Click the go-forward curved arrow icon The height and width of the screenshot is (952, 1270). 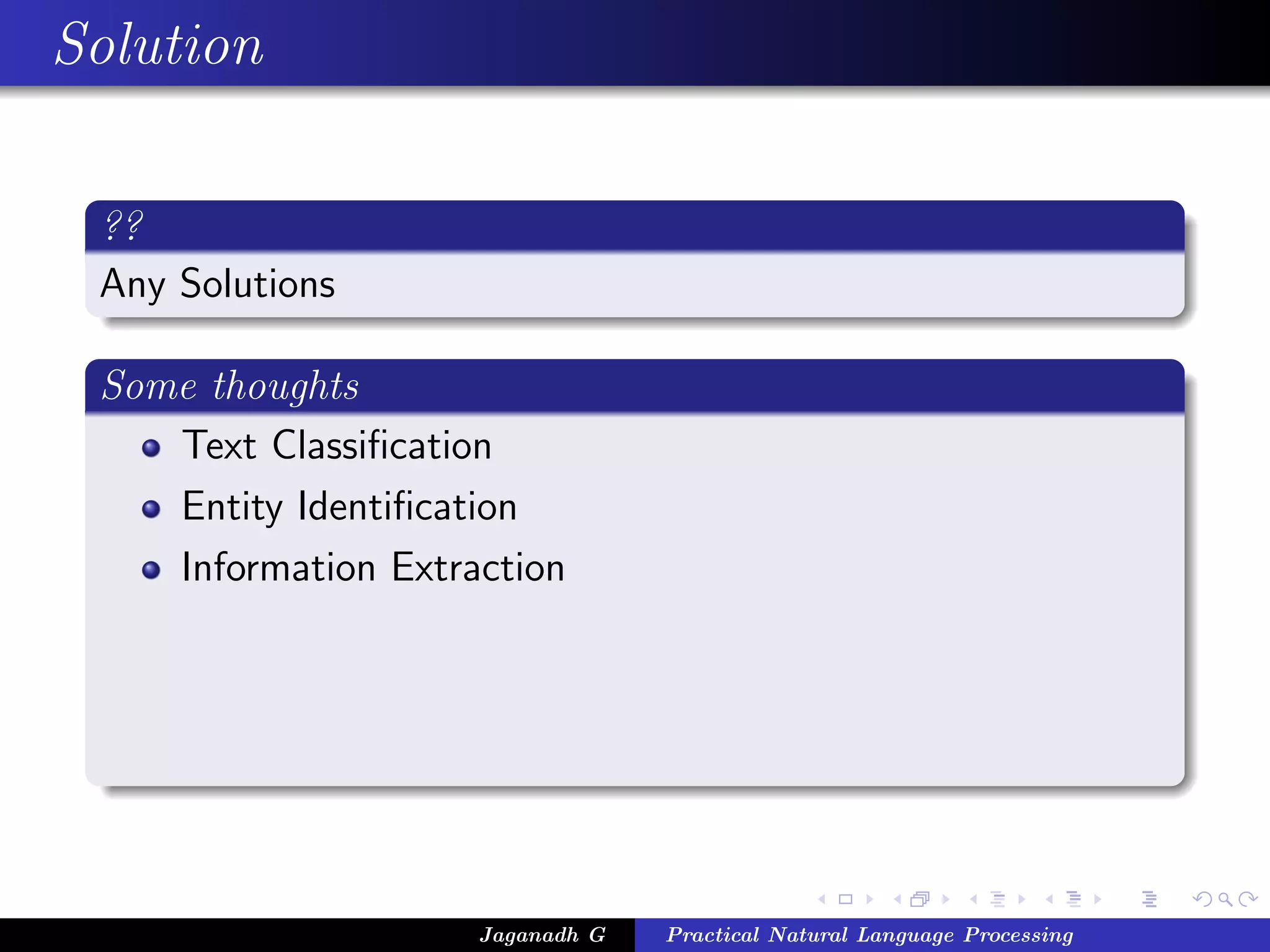point(1248,899)
